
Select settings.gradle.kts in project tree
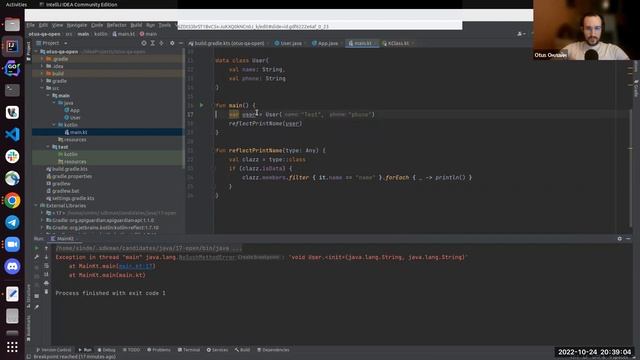(x=70, y=198)
